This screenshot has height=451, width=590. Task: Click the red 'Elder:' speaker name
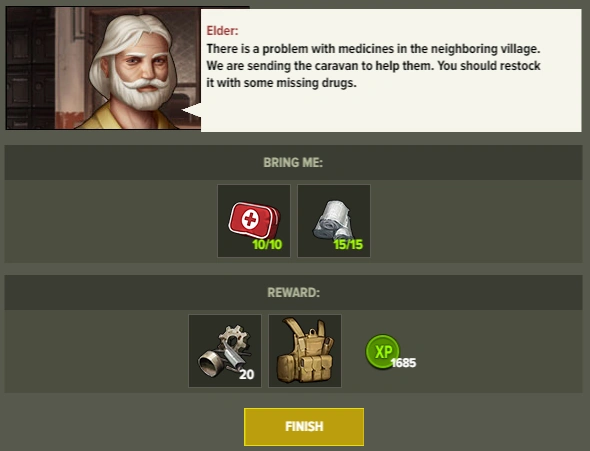[222, 31]
